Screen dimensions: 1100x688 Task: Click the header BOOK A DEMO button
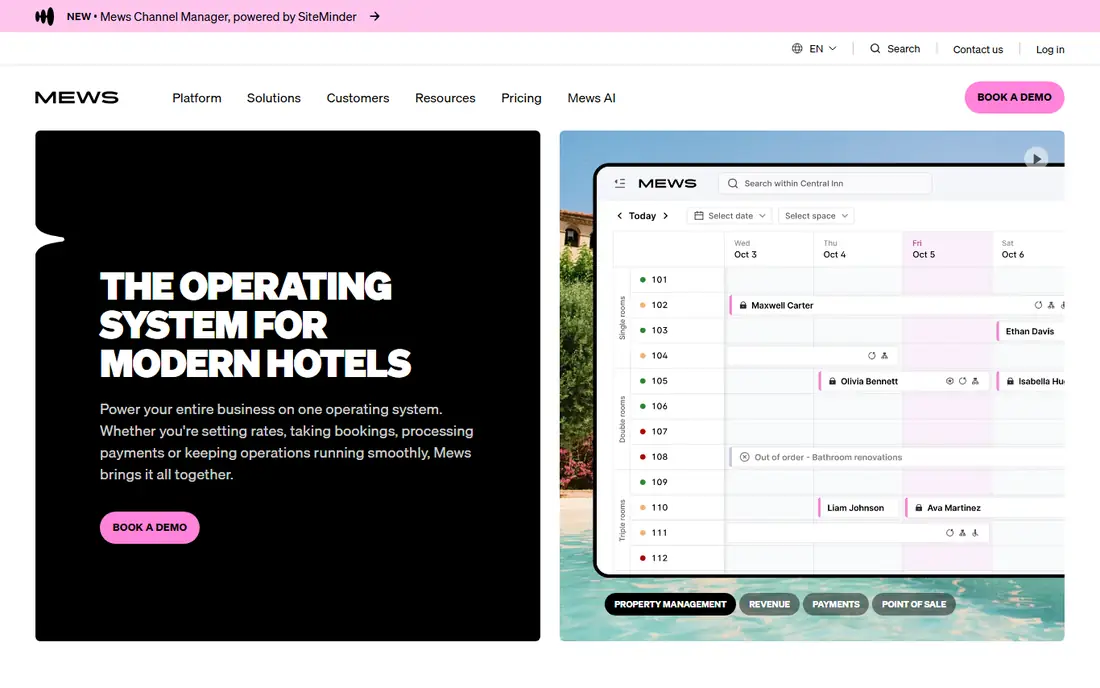click(1014, 97)
